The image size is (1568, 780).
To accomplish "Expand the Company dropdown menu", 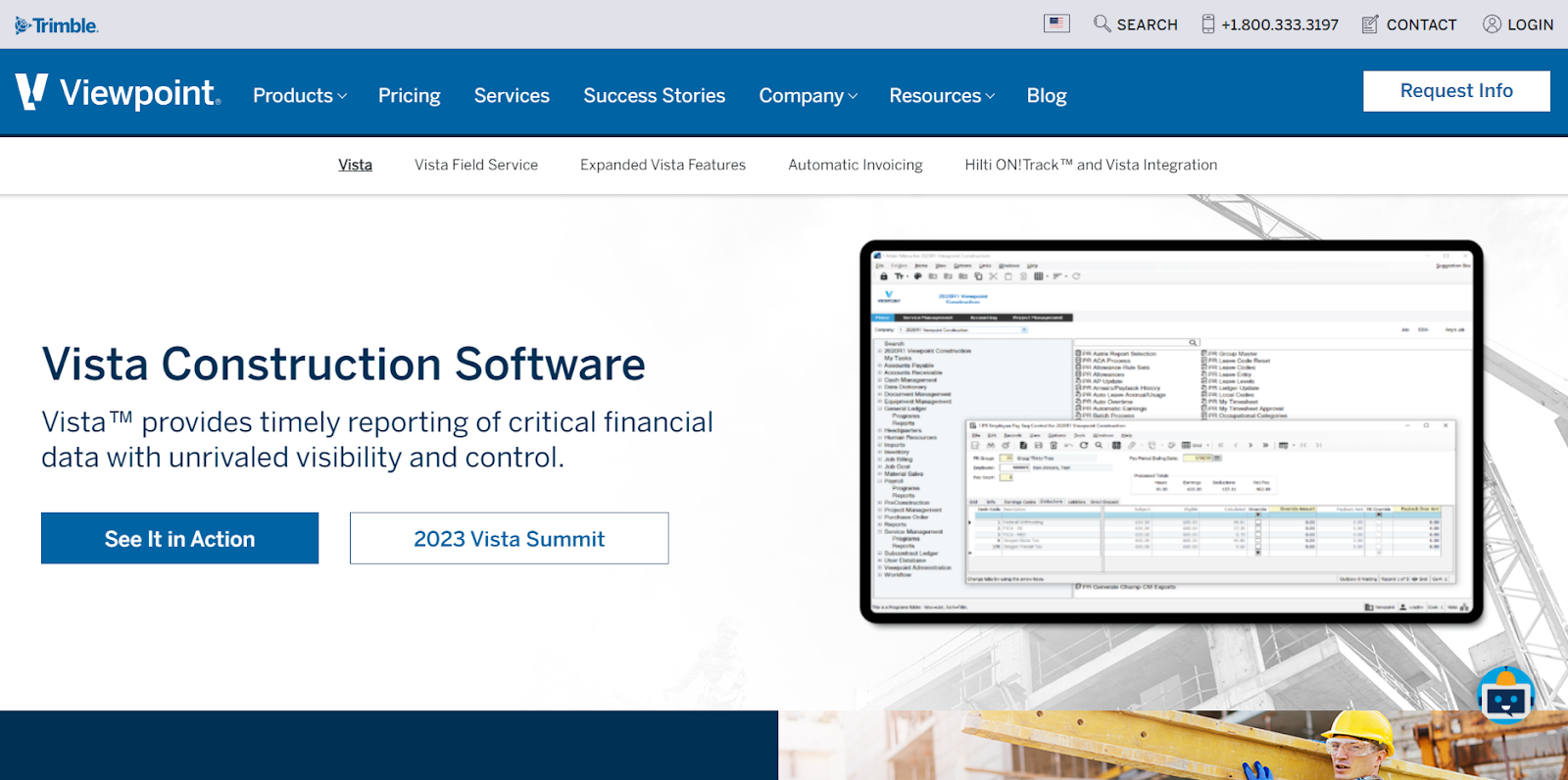I will click(x=808, y=95).
